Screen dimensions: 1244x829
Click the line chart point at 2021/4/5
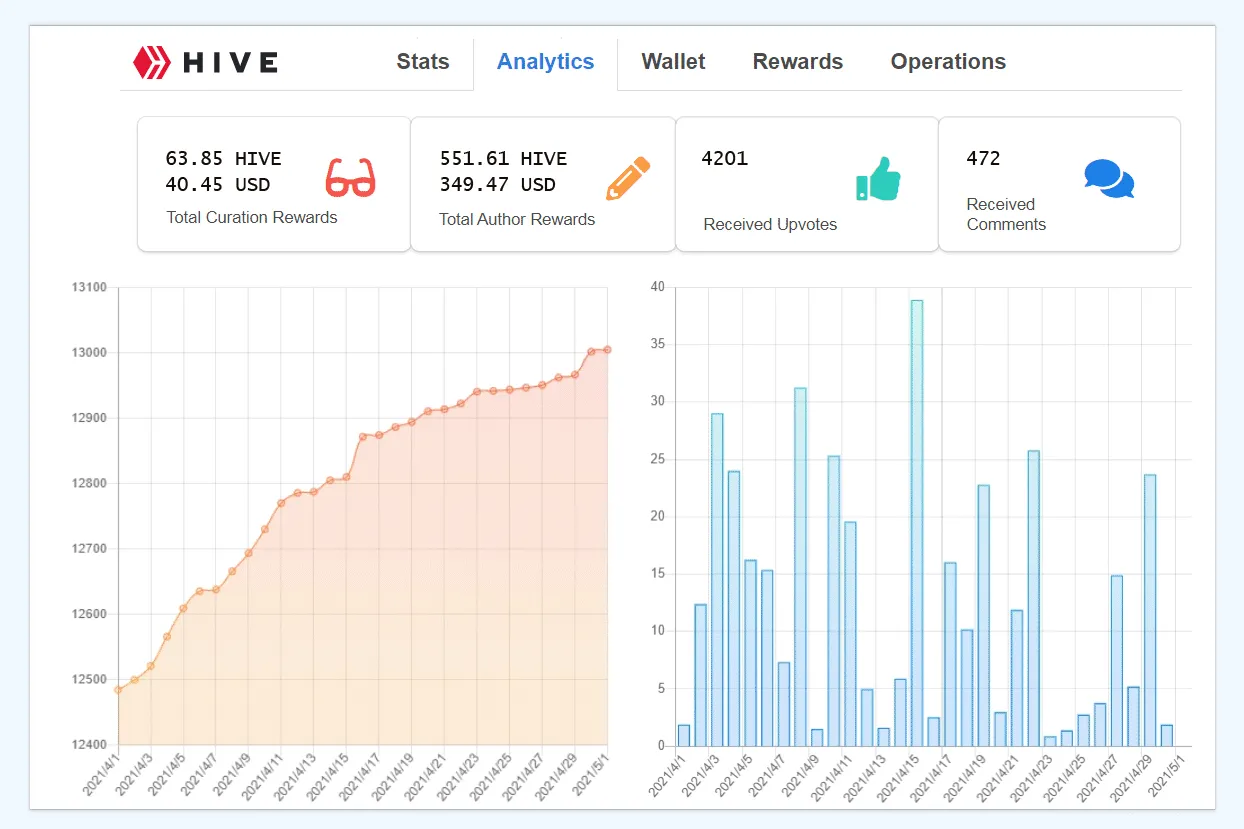[x=183, y=608]
